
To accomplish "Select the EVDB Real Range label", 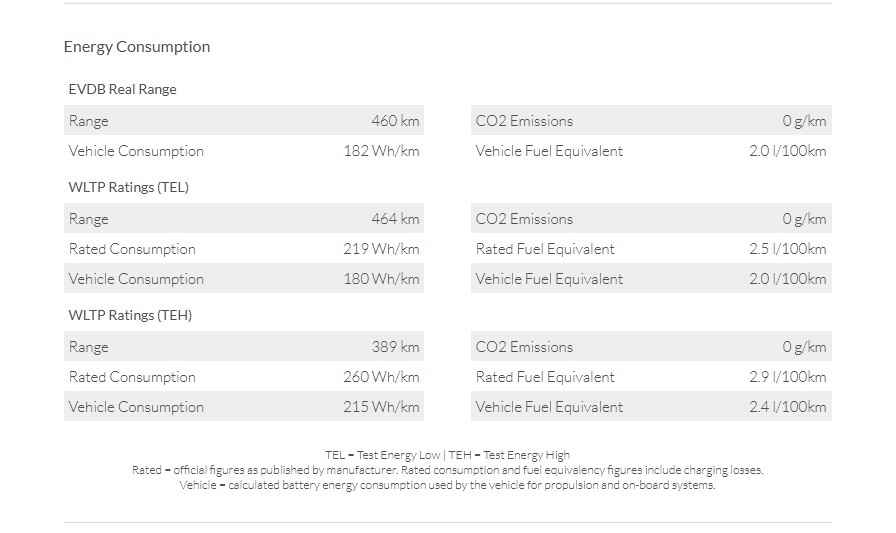I will [122, 89].
